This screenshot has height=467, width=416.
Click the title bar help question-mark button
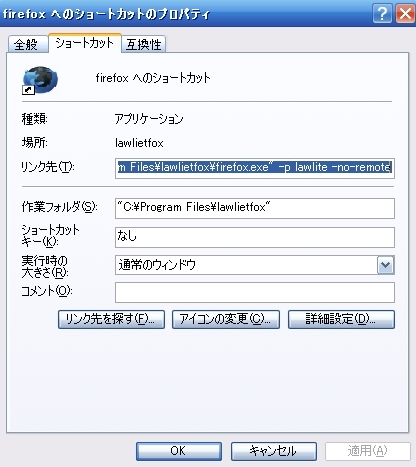pos(382,14)
